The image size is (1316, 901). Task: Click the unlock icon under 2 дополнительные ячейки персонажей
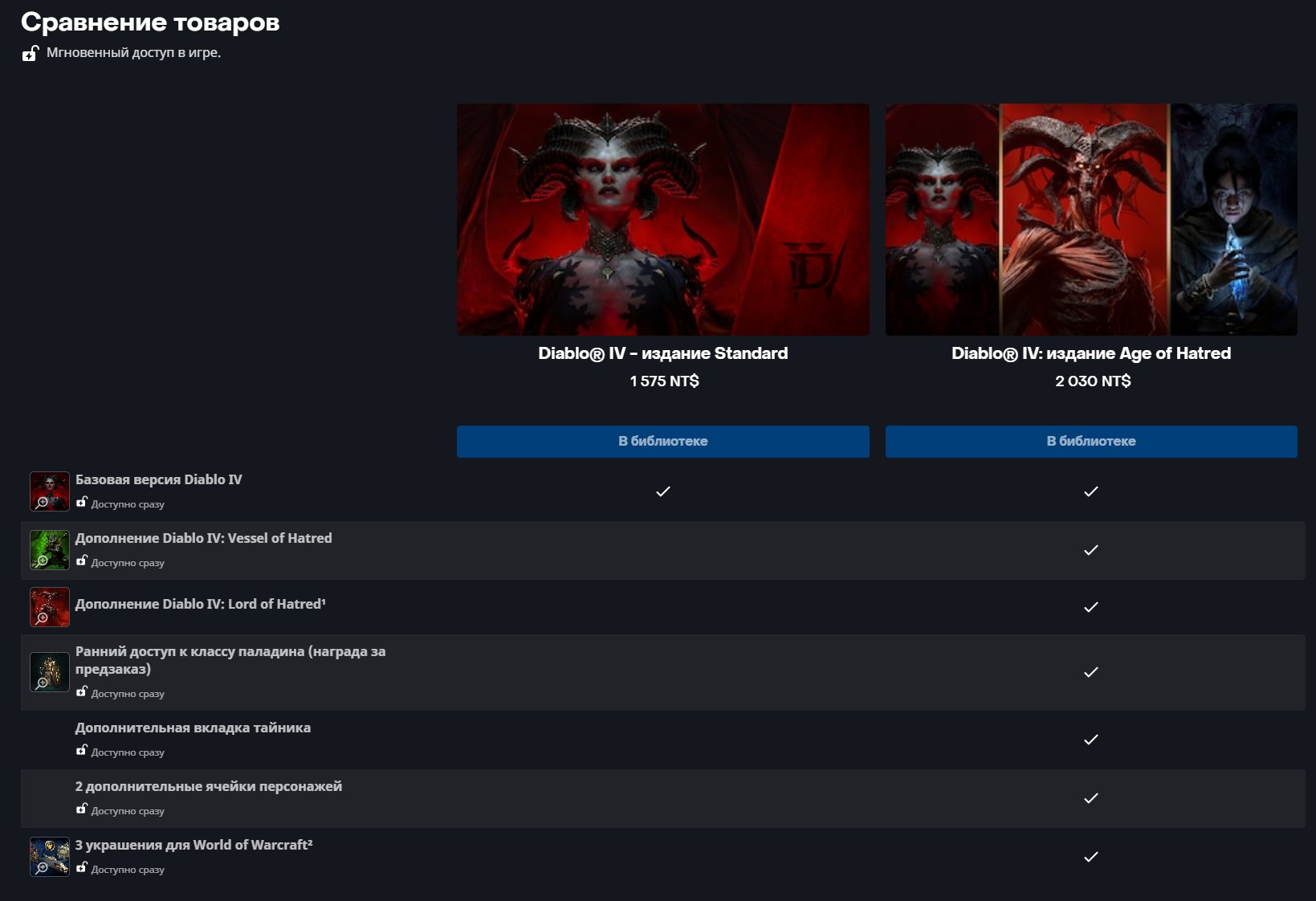[81, 809]
